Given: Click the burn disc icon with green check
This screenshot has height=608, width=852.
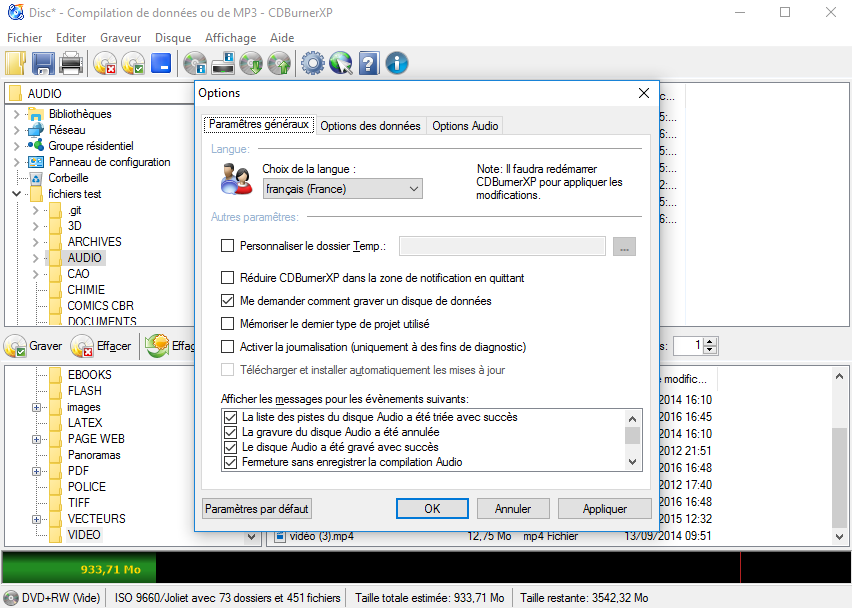Looking at the screenshot, I should [133, 63].
